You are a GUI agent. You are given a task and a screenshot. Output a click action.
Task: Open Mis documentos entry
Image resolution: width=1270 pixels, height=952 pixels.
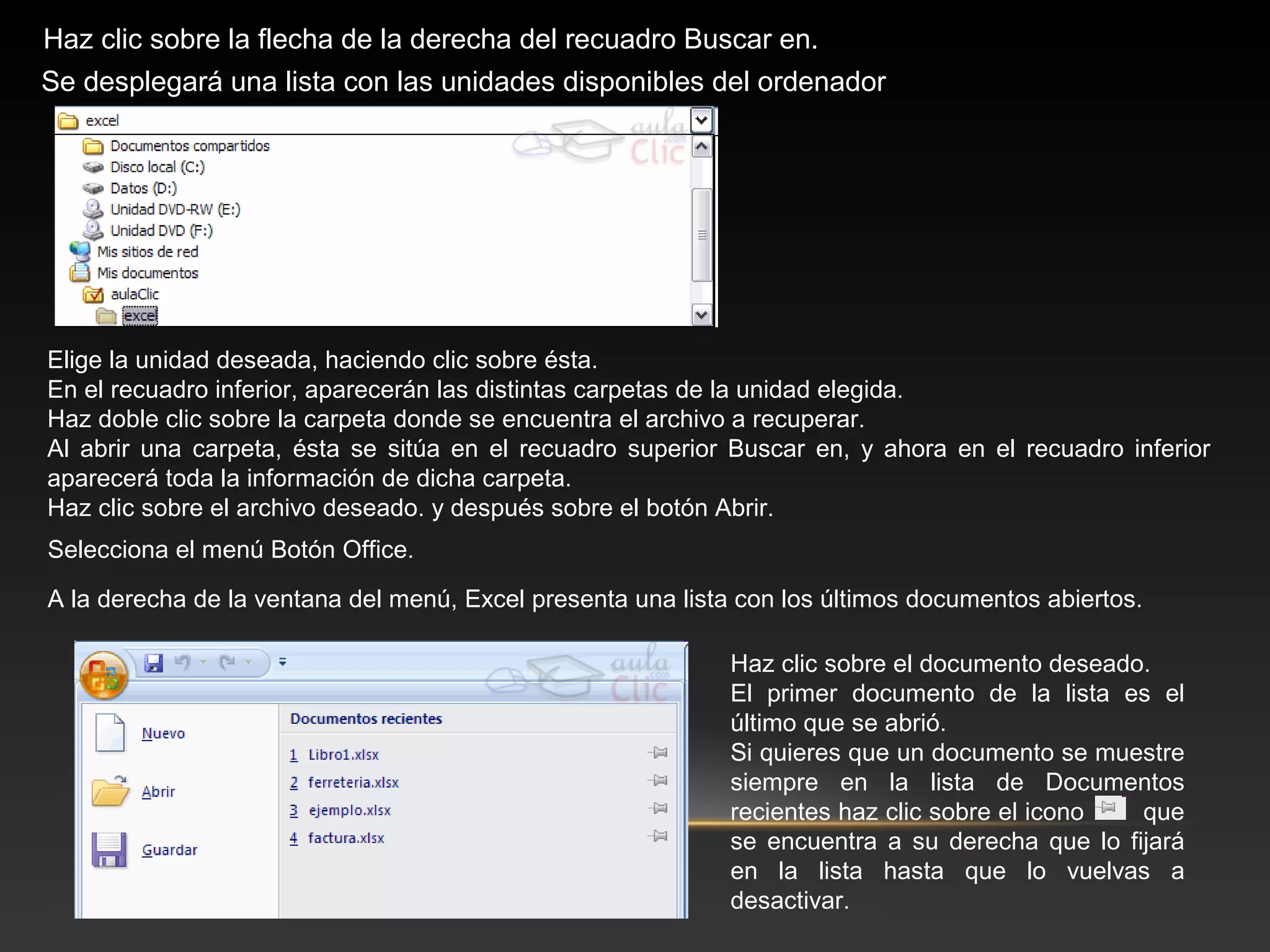[148, 273]
